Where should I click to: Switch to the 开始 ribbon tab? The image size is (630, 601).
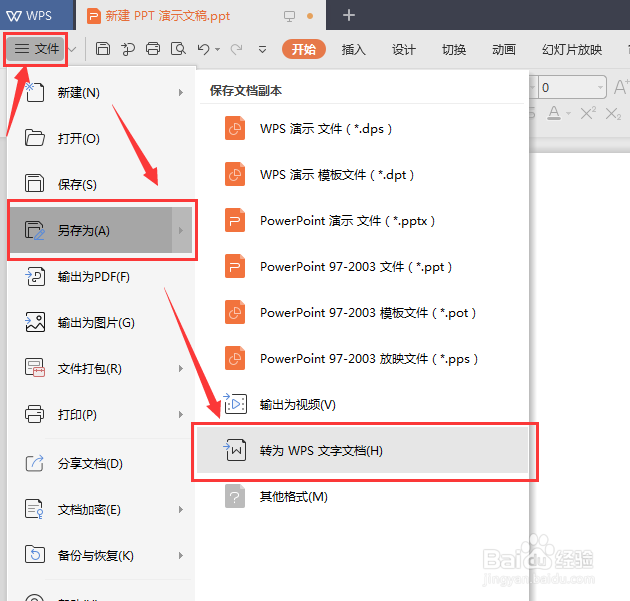(304, 49)
